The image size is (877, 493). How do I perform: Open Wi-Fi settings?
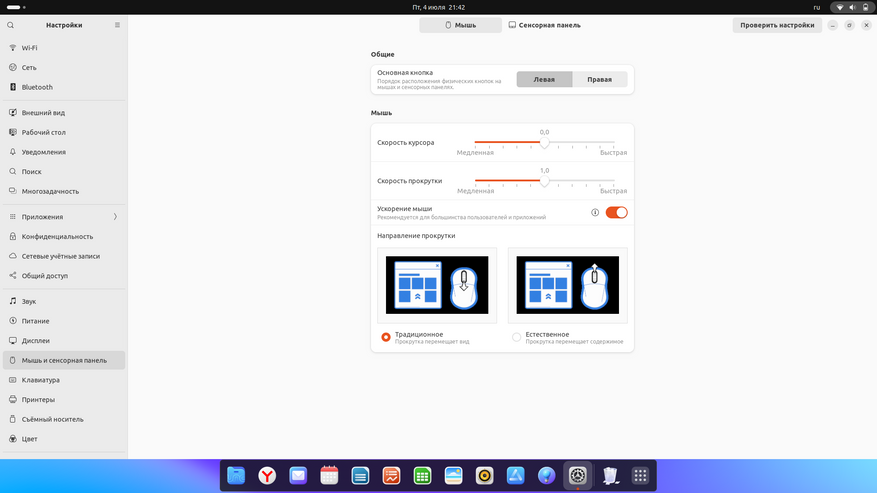64,48
